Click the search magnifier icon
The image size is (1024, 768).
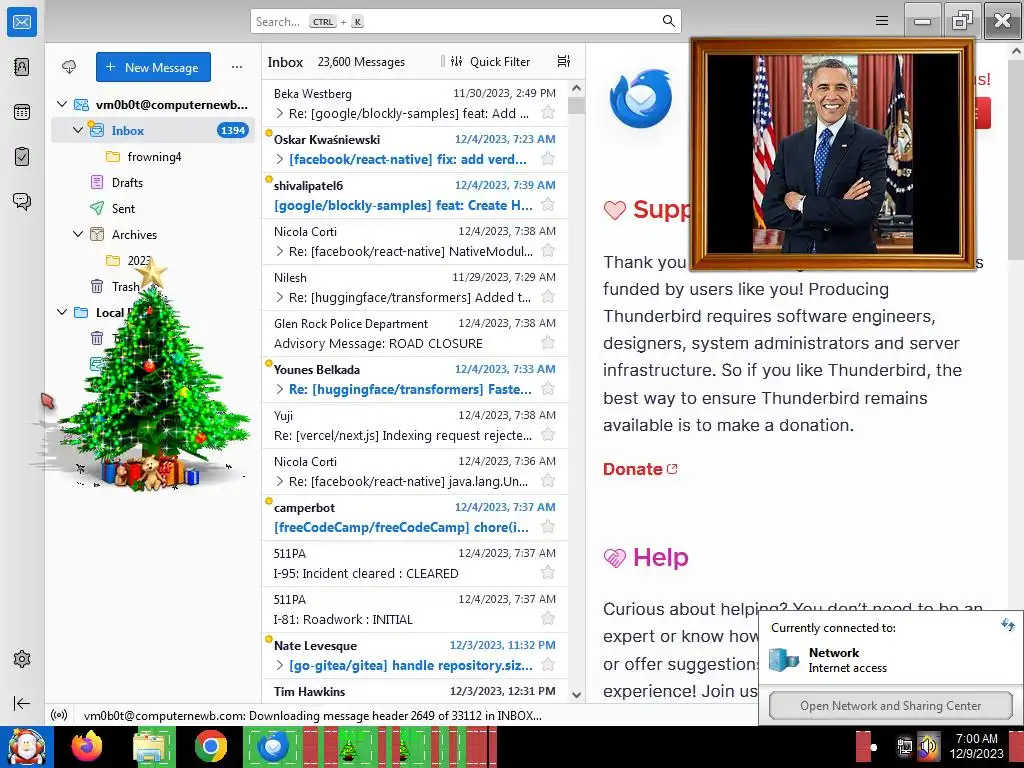668,21
